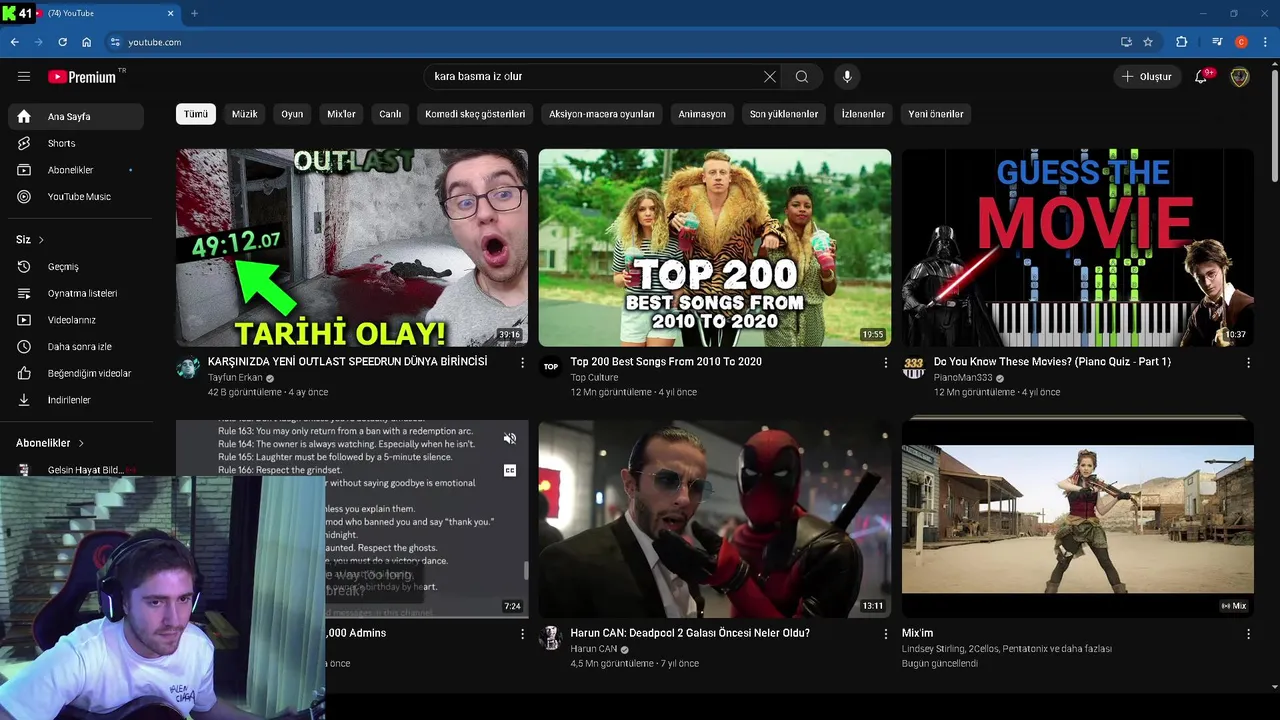Open Guess the Movie piano thumbnail
Image resolution: width=1280 pixels, height=720 pixels.
[x=1078, y=247]
